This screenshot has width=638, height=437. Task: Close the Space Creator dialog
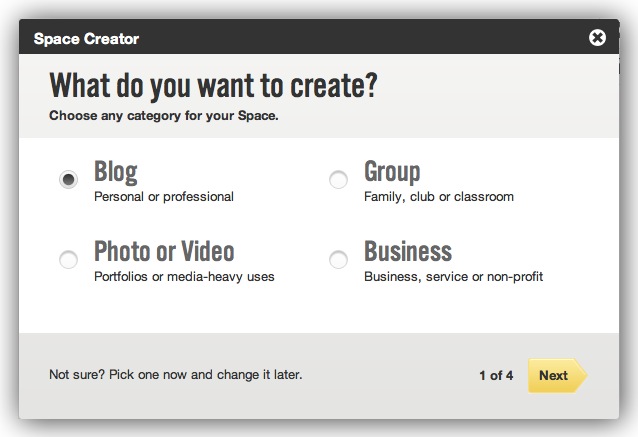(x=597, y=38)
